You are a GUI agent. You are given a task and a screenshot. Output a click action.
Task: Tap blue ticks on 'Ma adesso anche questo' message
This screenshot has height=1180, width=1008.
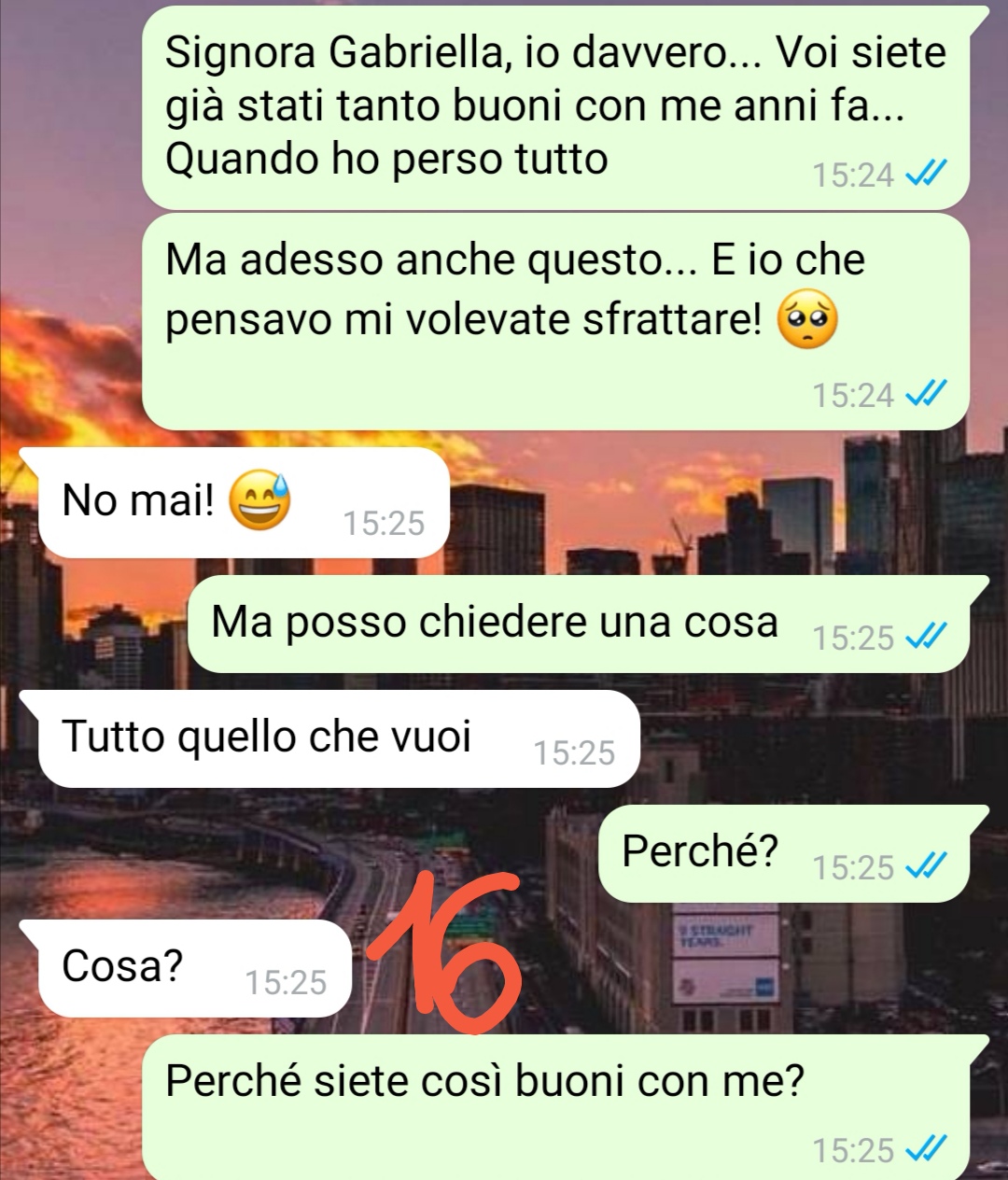tap(927, 395)
